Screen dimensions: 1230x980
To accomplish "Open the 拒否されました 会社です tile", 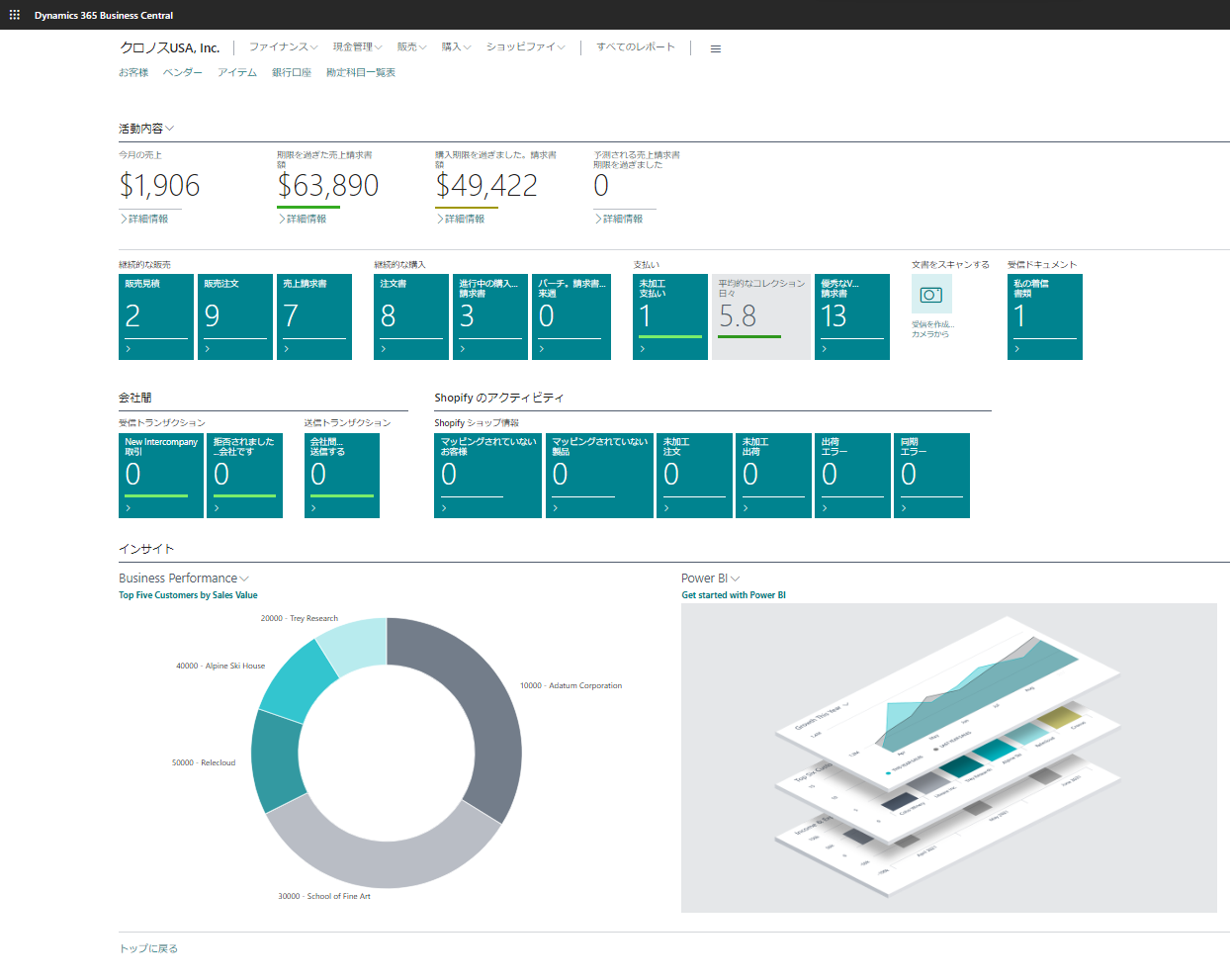I will (245, 476).
